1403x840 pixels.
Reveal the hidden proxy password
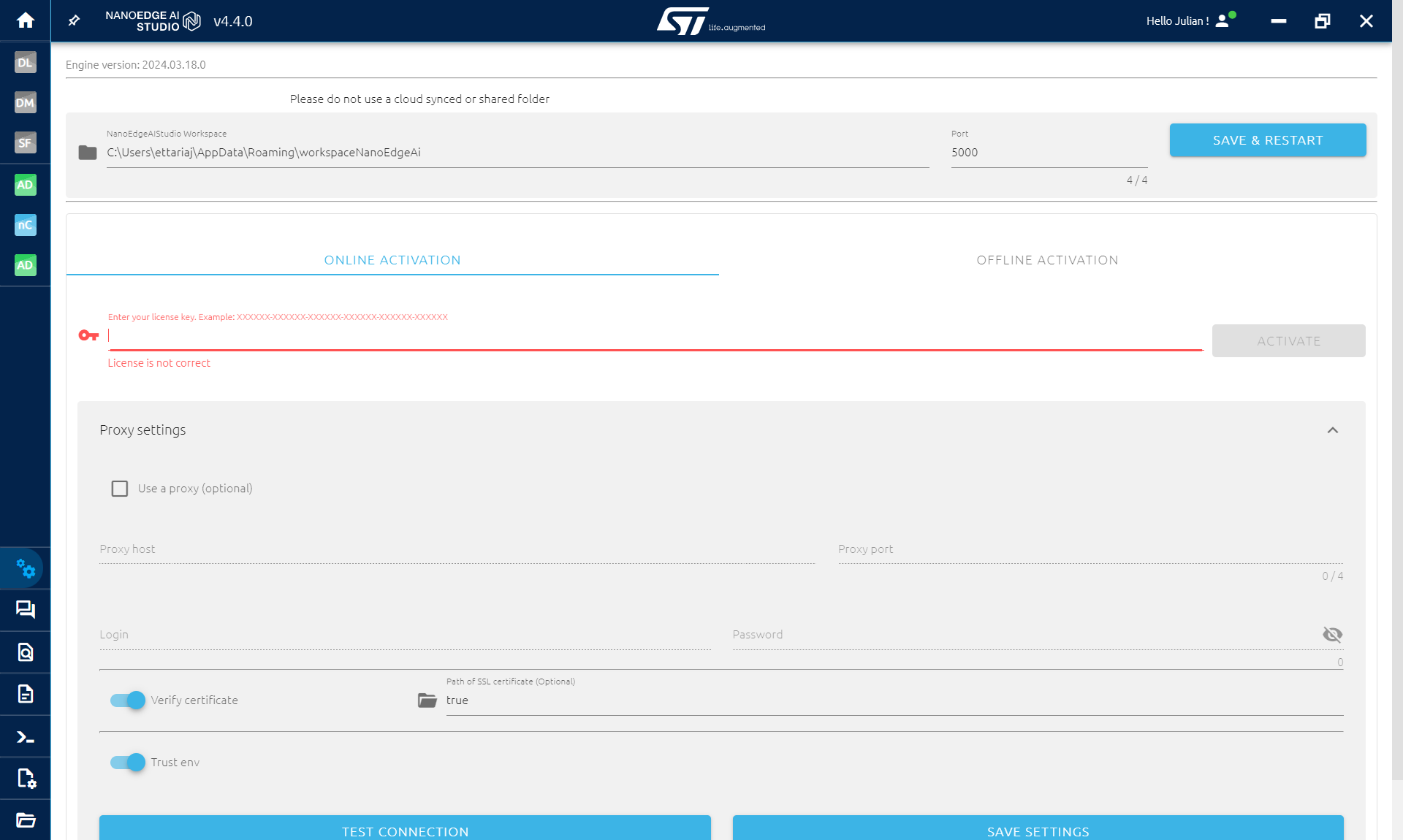click(1333, 635)
